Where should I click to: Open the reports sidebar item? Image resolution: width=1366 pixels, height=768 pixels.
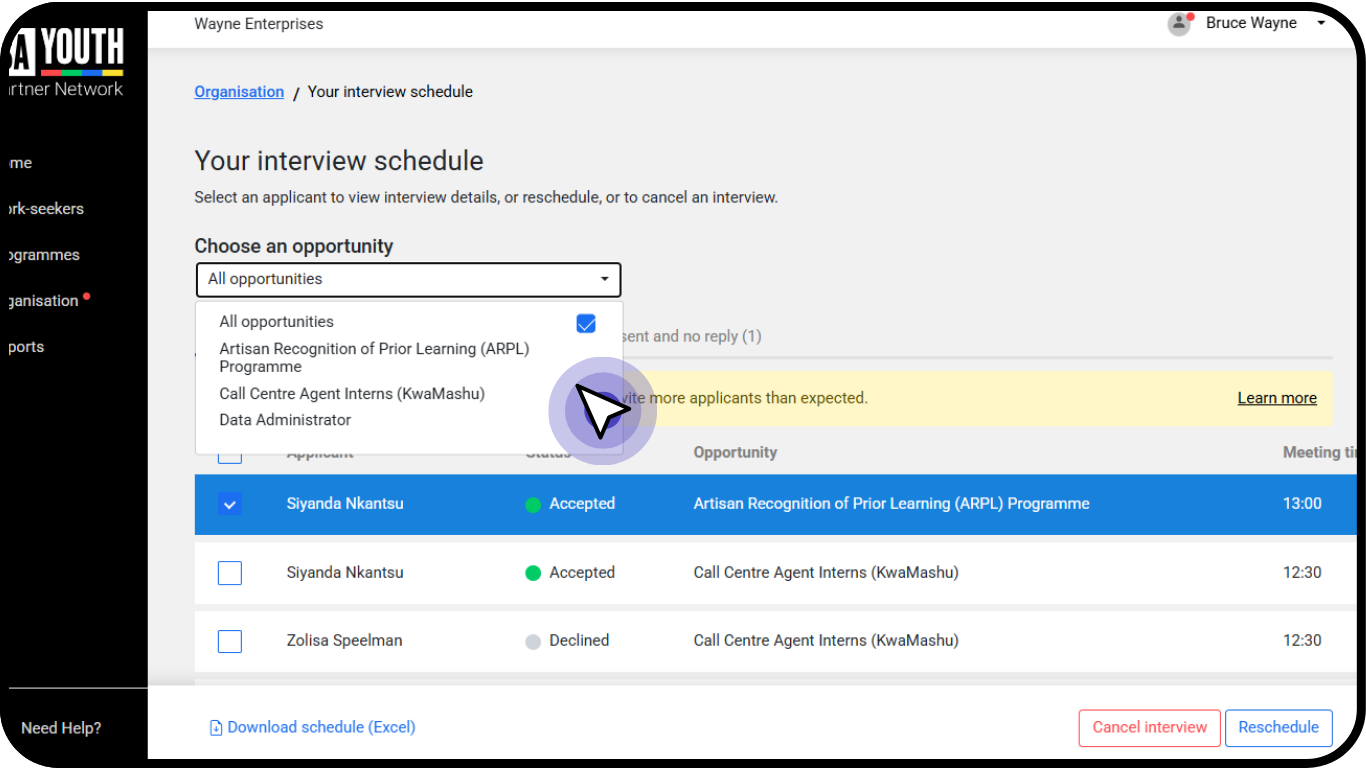26,347
